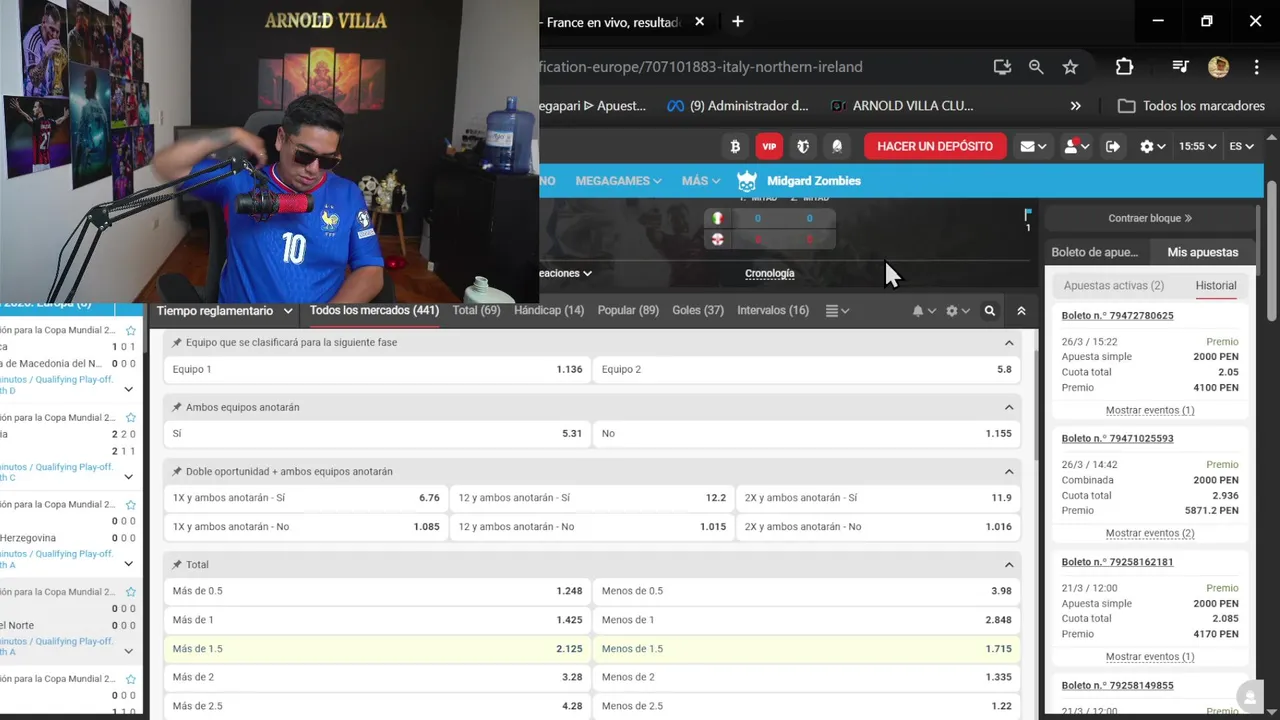Click the markets search magnifier icon
Image resolution: width=1280 pixels, height=720 pixels.
(x=990, y=311)
